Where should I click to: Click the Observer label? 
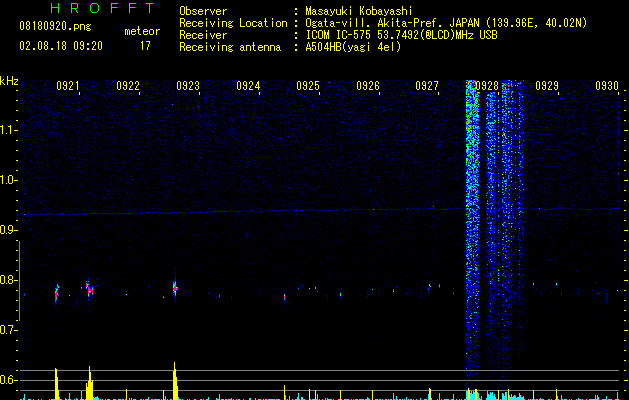coord(203,11)
